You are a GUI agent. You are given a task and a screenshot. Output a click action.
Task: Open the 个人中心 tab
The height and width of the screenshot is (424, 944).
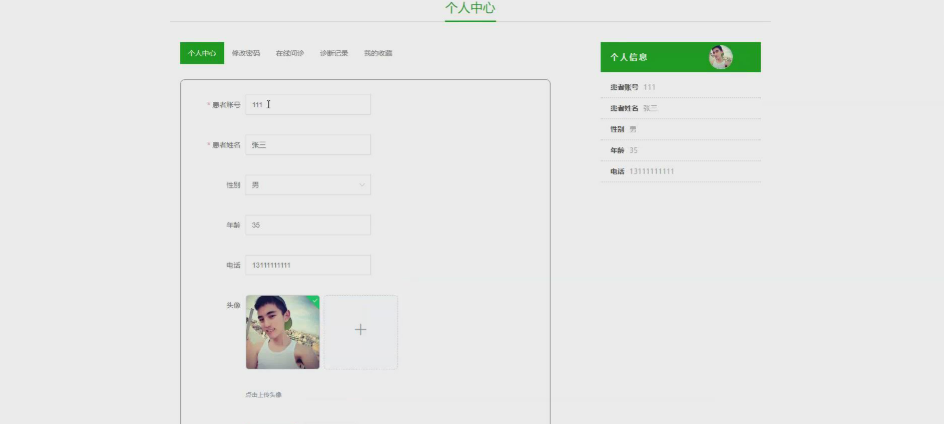[x=202, y=53]
